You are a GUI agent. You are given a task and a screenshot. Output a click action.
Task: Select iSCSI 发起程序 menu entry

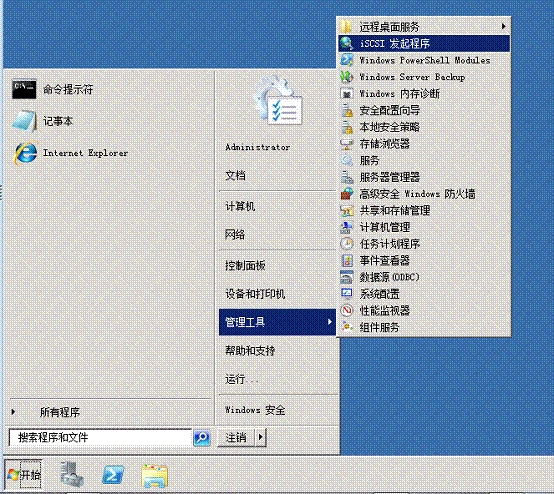tap(424, 43)
